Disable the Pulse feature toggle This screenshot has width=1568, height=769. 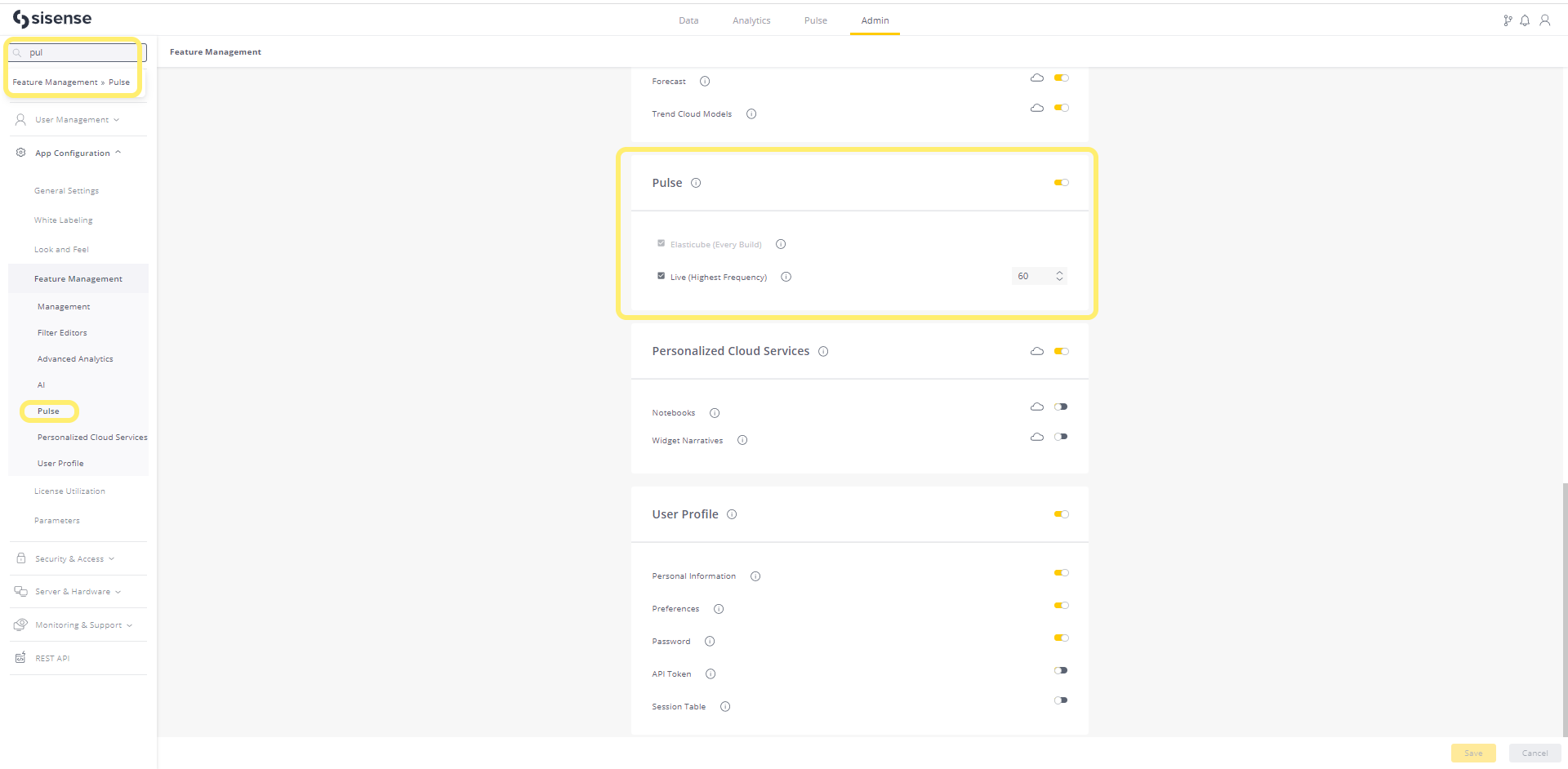[x=1061, y=183]
